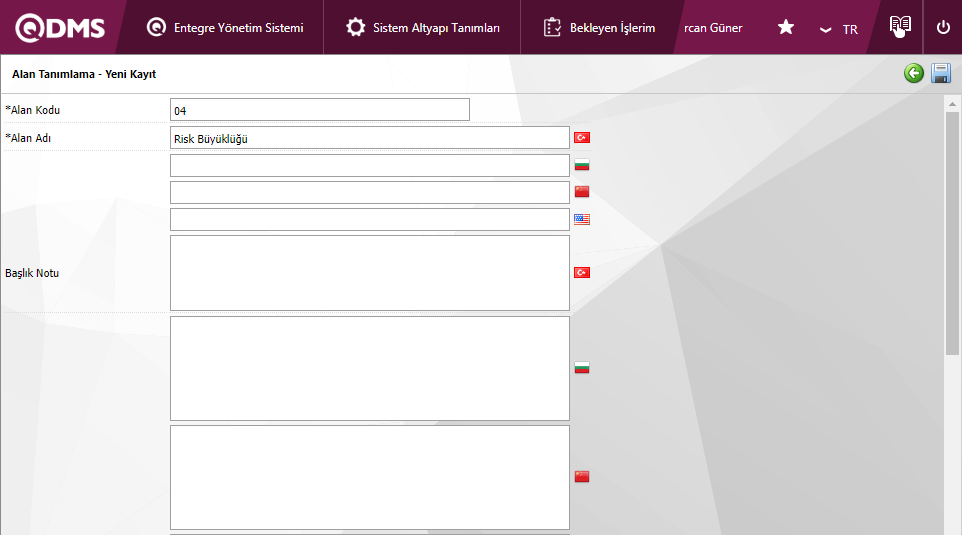Click the US flag beside the name field
The width and height of the screenshot is (962, 535).
tap(581, 219)
